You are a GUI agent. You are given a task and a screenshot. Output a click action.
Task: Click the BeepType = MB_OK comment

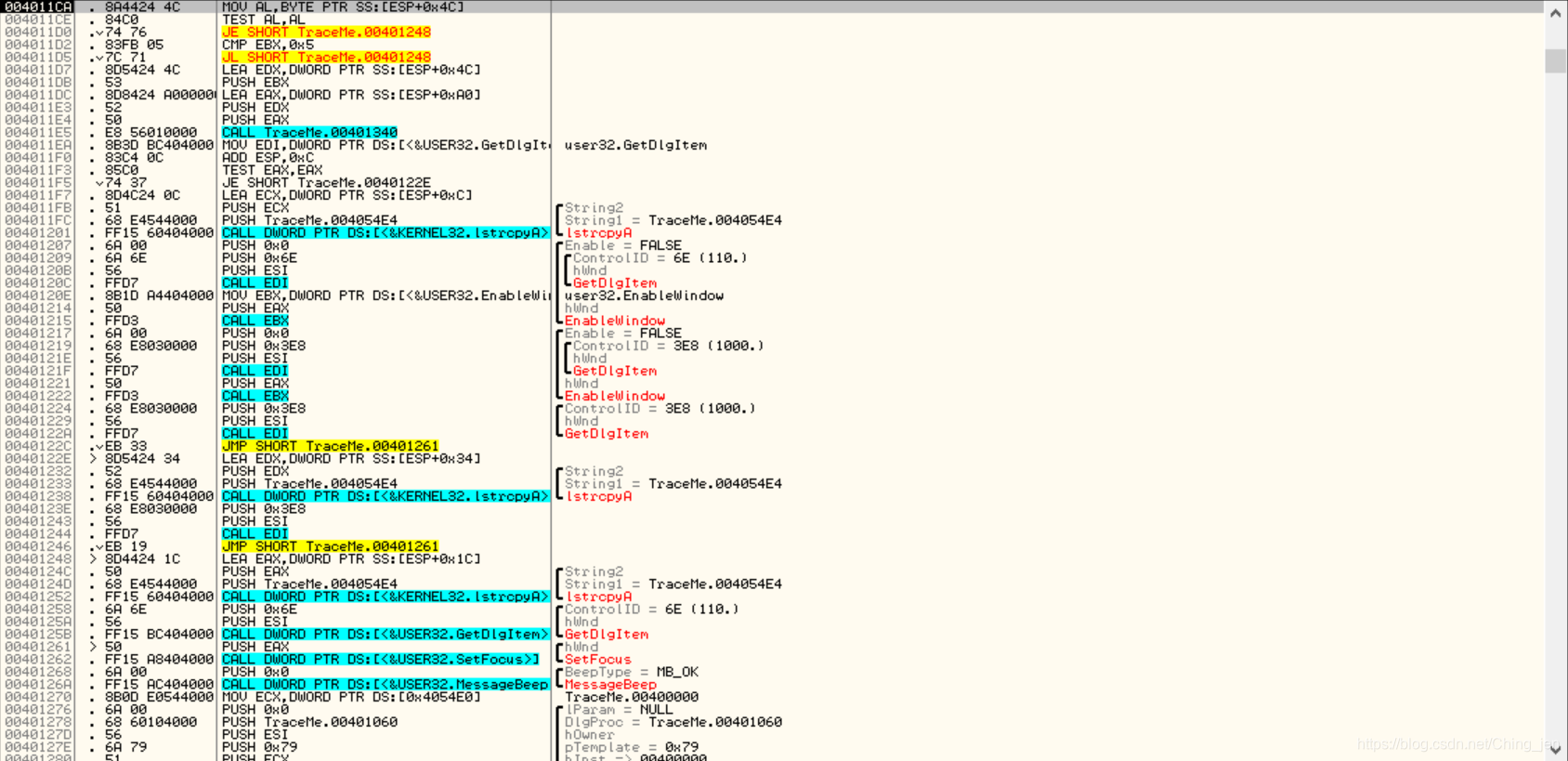pos(632,672)
